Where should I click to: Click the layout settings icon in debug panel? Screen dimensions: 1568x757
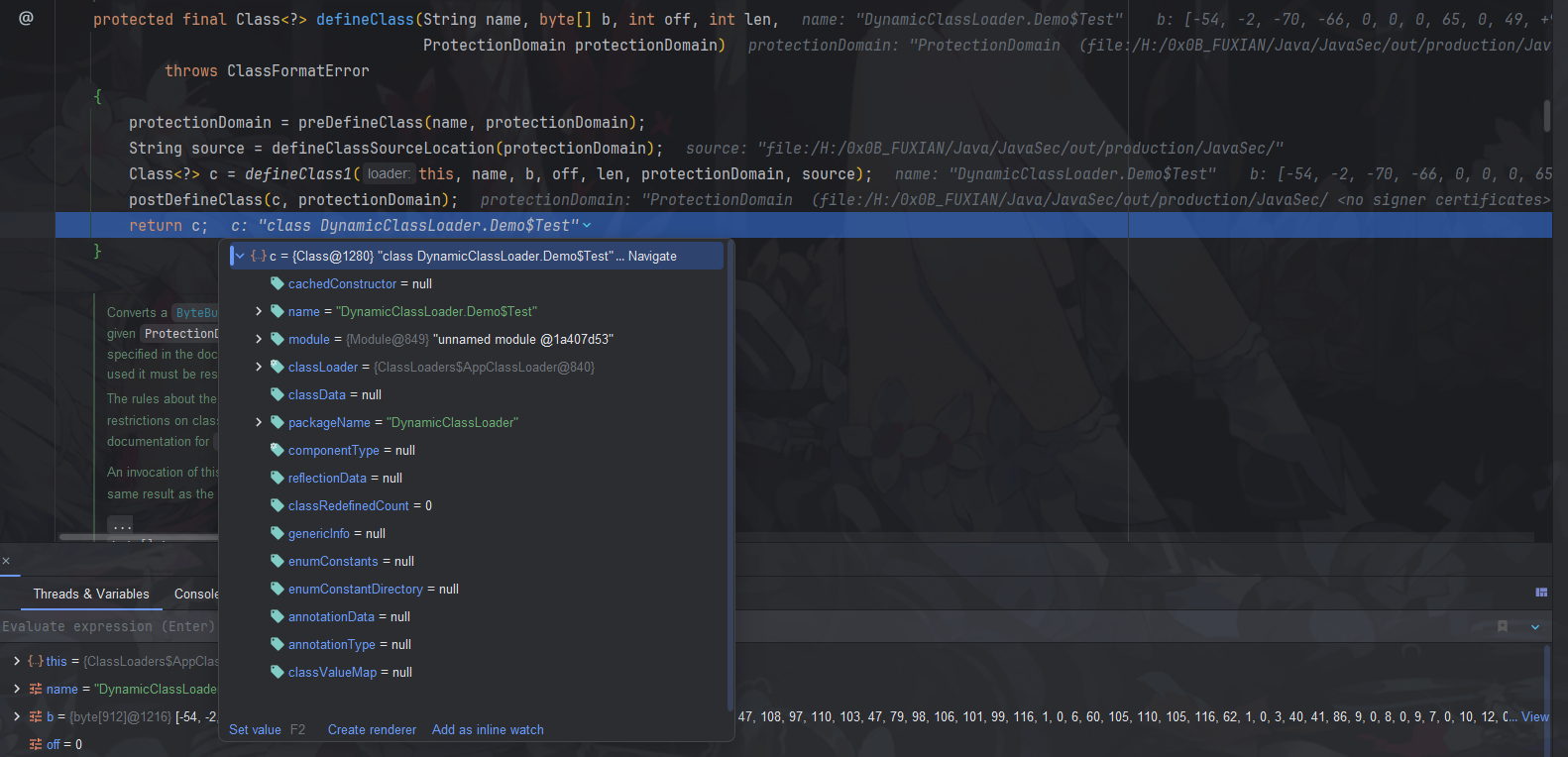[1541, 592]
